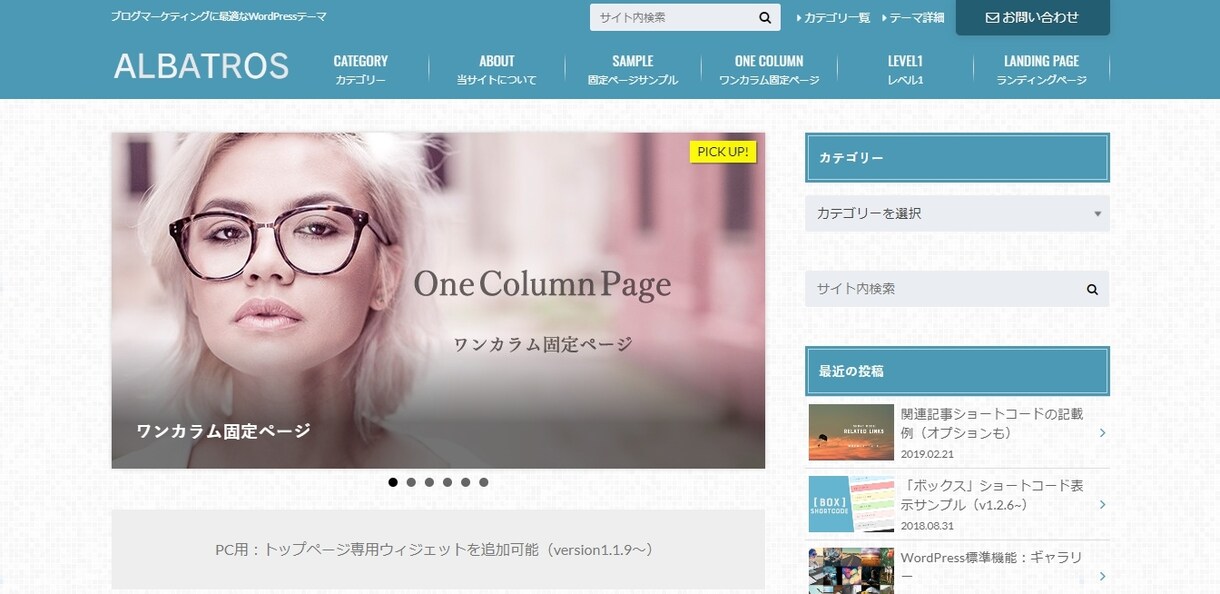The height and width of the screenshot is (594, 1220).
Task: Select the fifth slider pagination dot
Action: 465,482
